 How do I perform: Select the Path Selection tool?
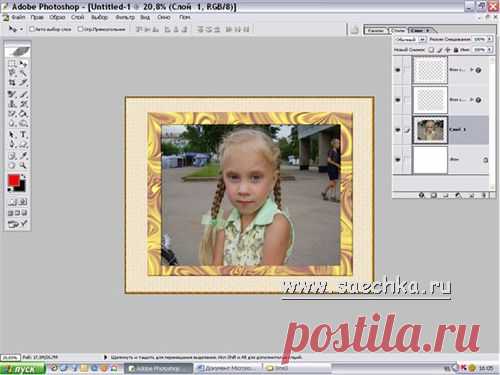point(12,135)
